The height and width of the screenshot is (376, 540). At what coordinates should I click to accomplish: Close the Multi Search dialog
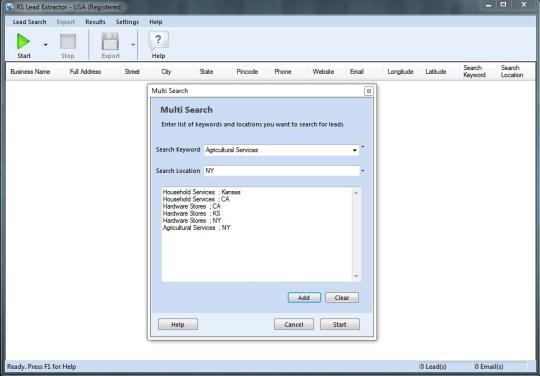pyautogui.click(x=368, y=91)
